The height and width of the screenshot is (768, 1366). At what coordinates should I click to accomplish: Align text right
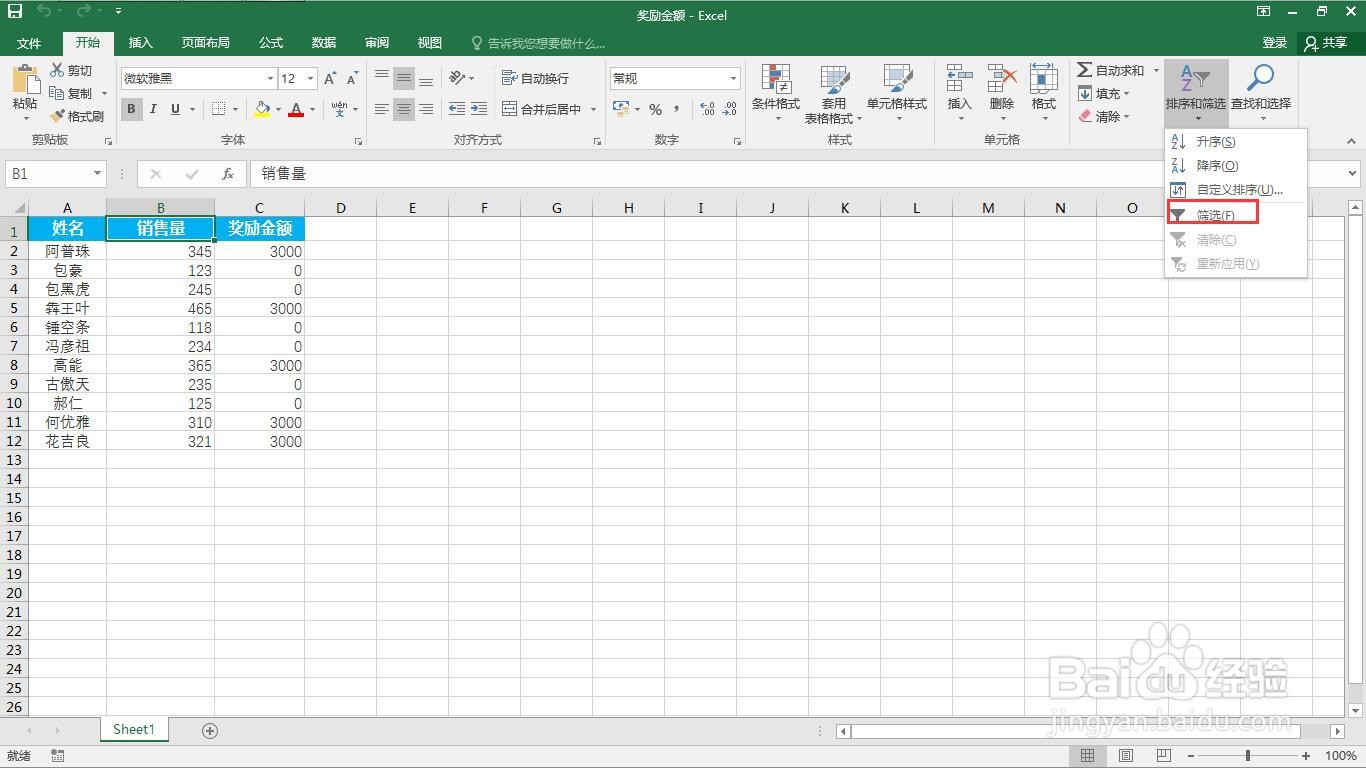click(426, 109)
